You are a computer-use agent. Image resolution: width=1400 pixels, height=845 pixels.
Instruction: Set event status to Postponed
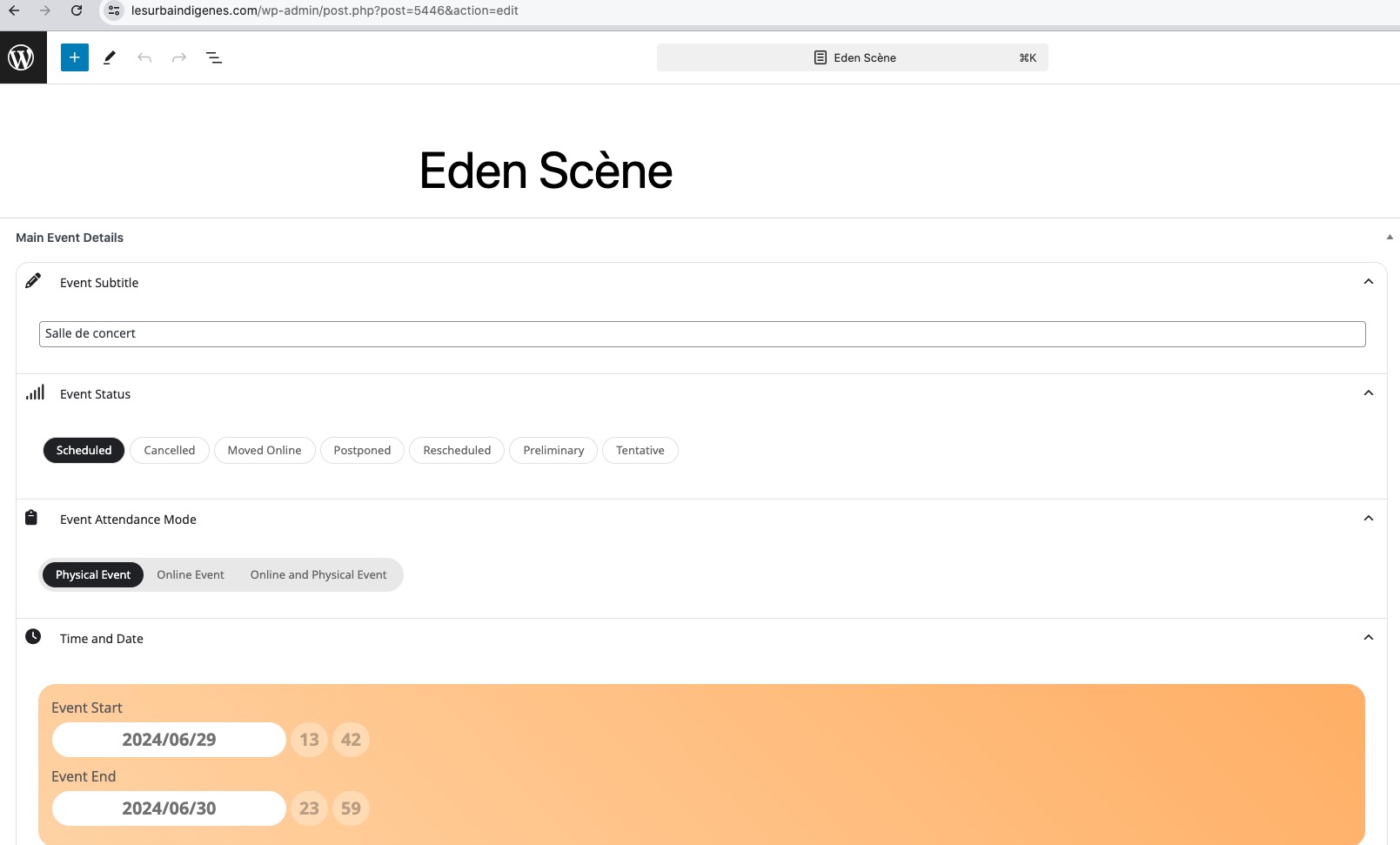[362, 450]
